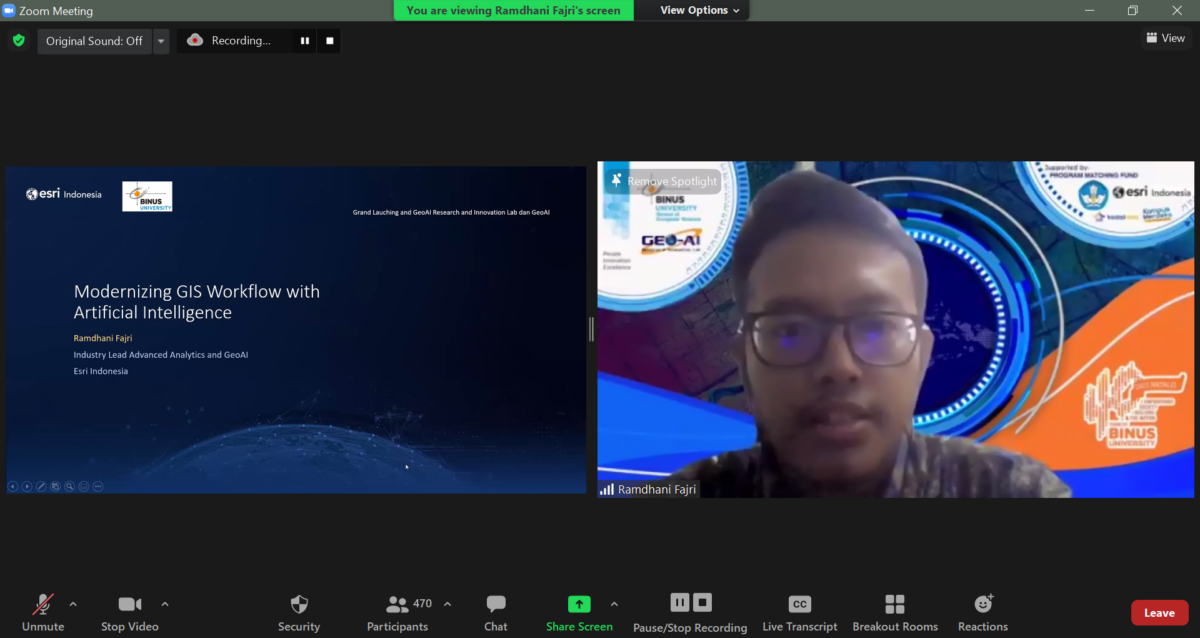
Task: Maximize the Zoom Meeting window
Action: click(x=1133, y=10)
